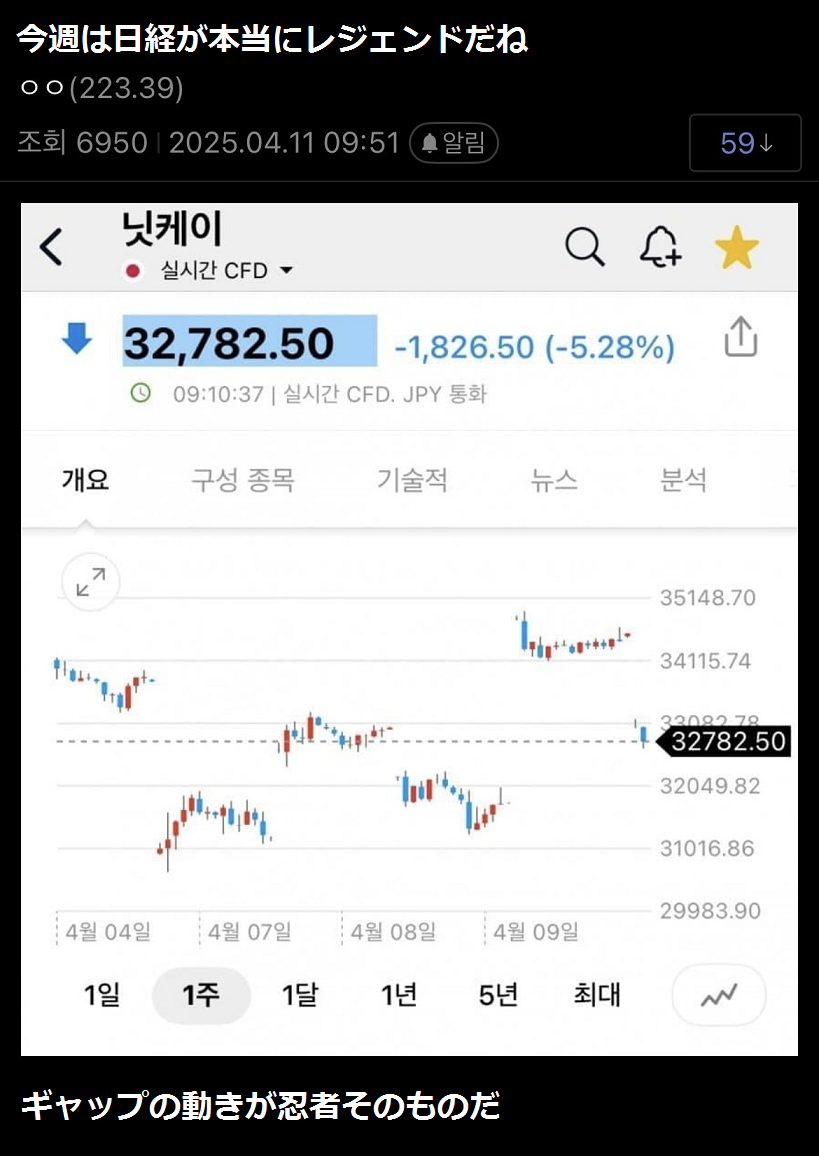Switch to the 구성 종목 tab

point(243,480)
